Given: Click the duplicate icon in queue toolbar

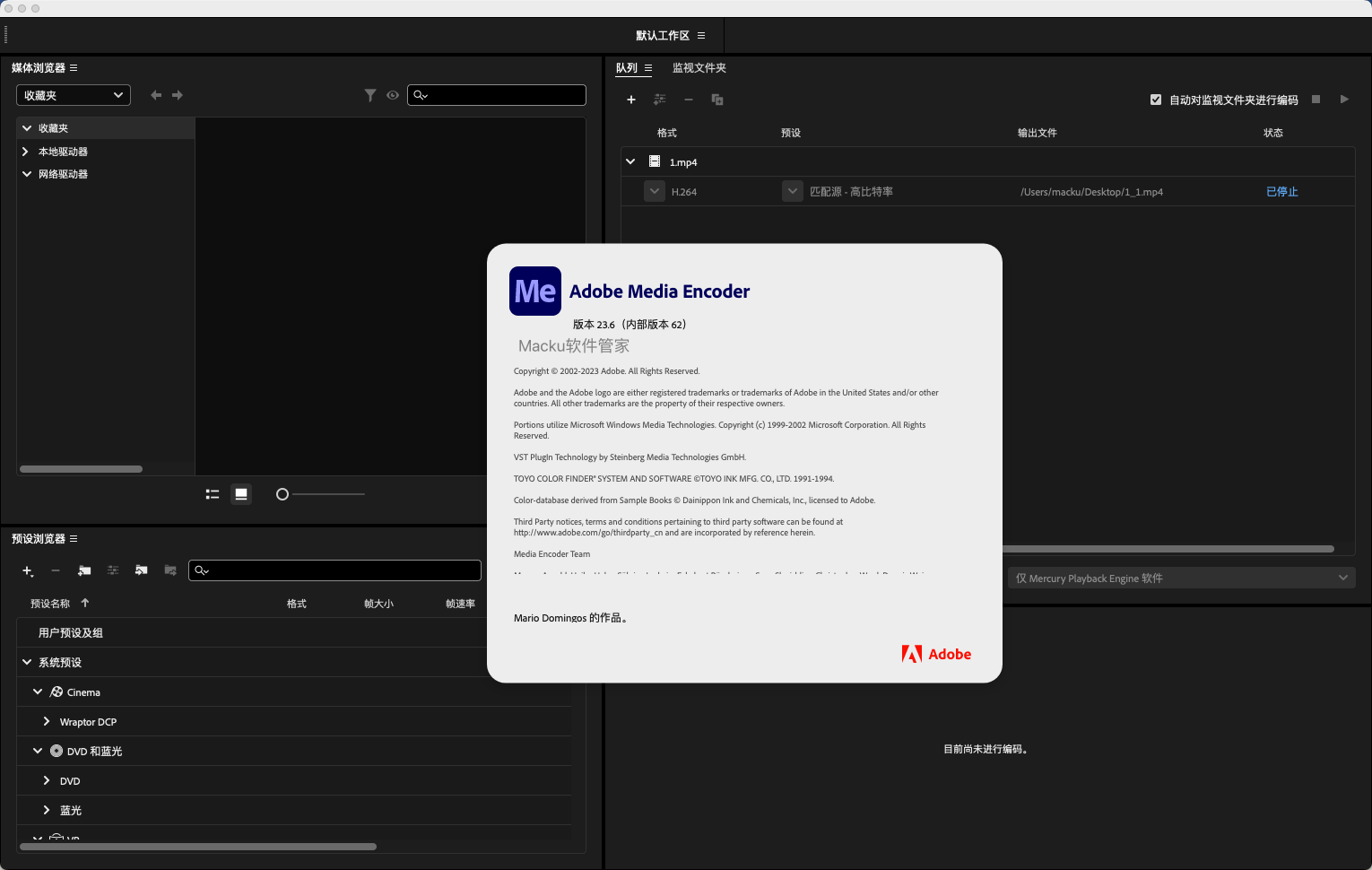Looking at the screenshot, I should tap(717, 100).
